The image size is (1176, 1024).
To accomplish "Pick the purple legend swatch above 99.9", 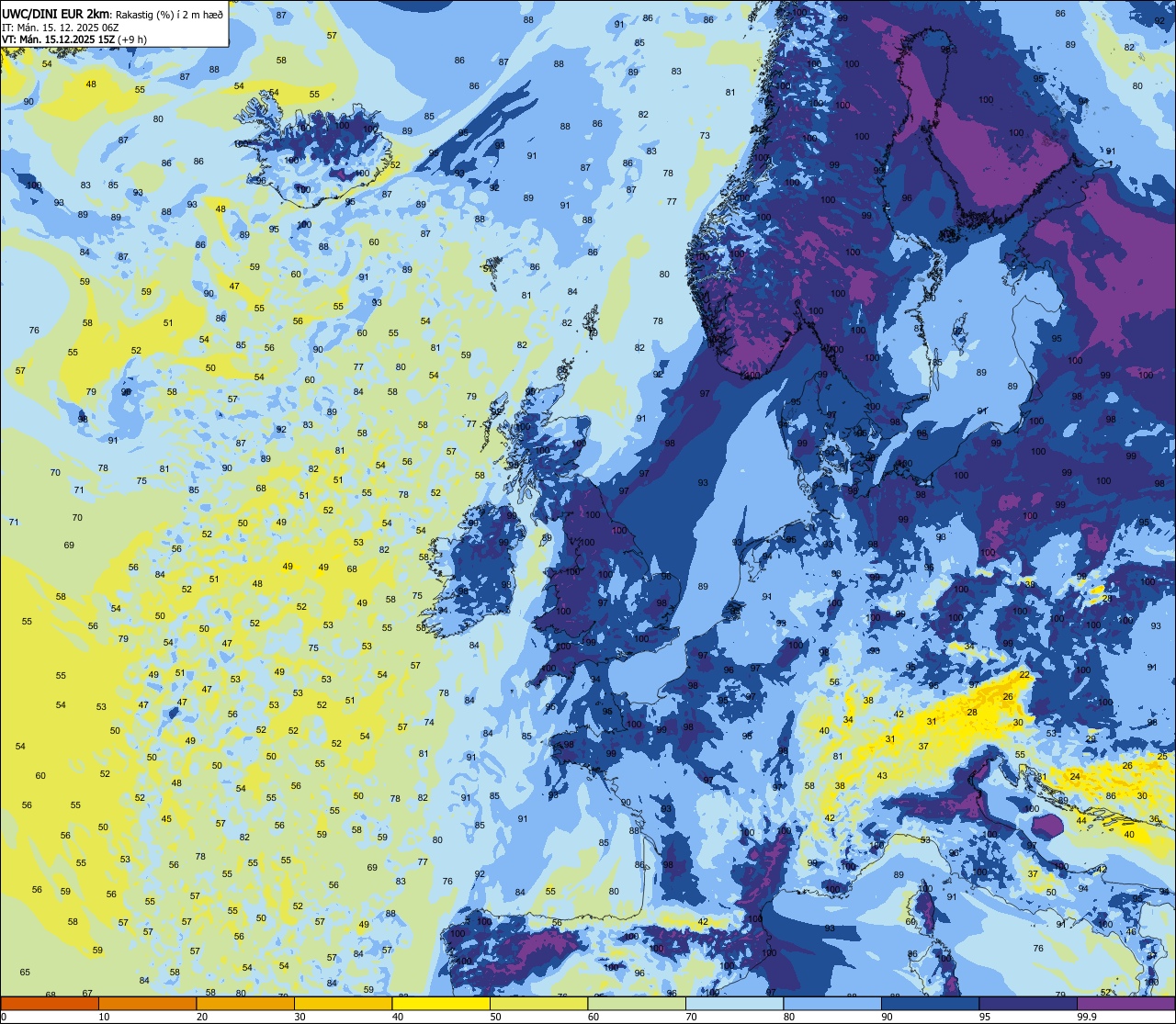I will 1125,1003.
